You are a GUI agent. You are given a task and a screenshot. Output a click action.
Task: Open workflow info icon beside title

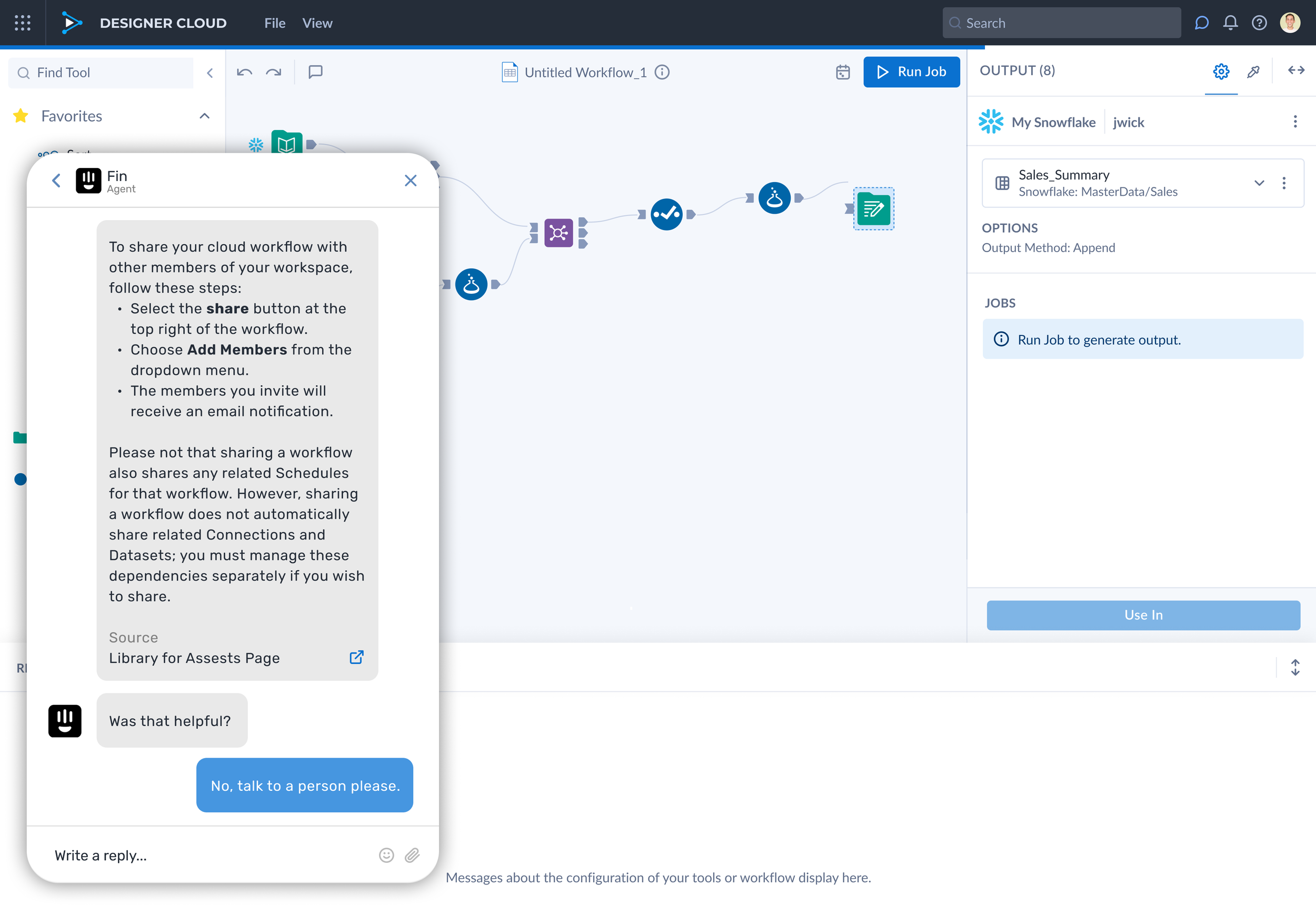click(662, 72)
